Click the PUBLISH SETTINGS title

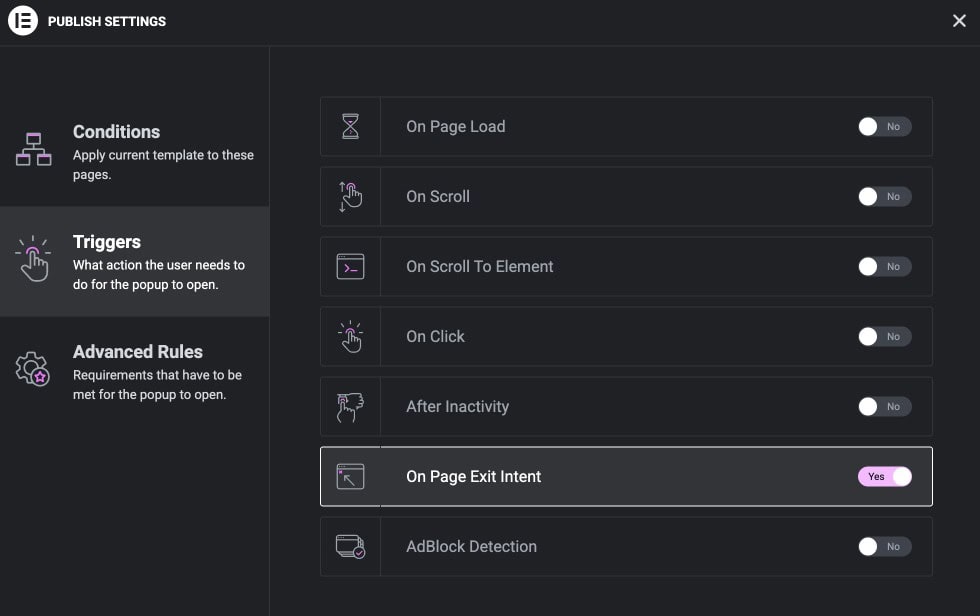[x=107, y=21]
